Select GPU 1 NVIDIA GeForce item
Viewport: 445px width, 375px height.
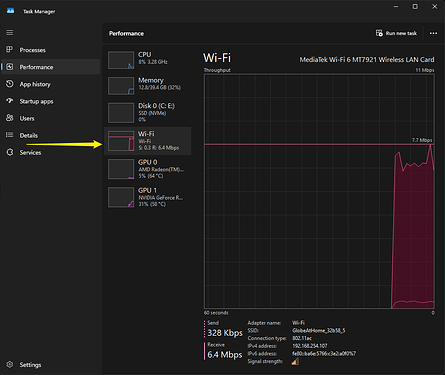coord(148,197)
